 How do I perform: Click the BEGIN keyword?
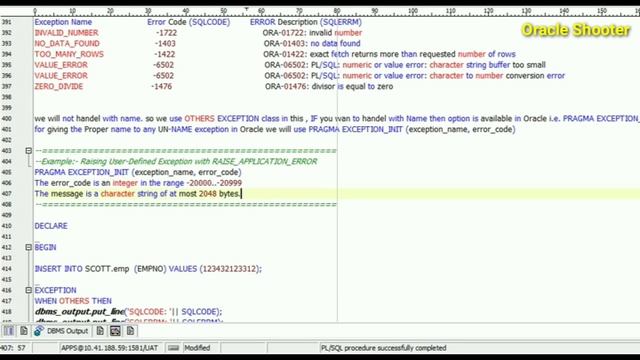click(45, 247)
